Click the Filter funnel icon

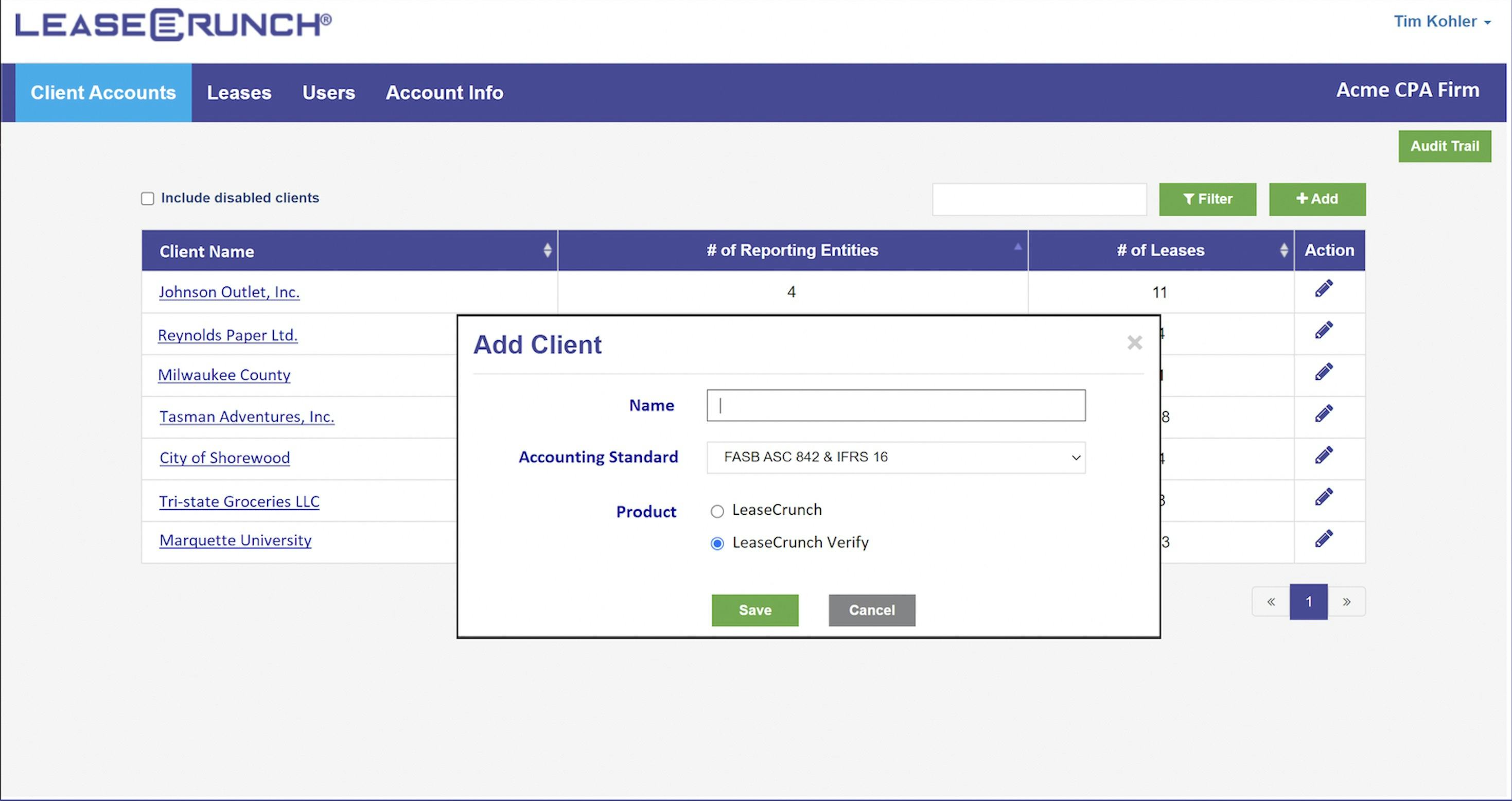[x=1190, y=199]
